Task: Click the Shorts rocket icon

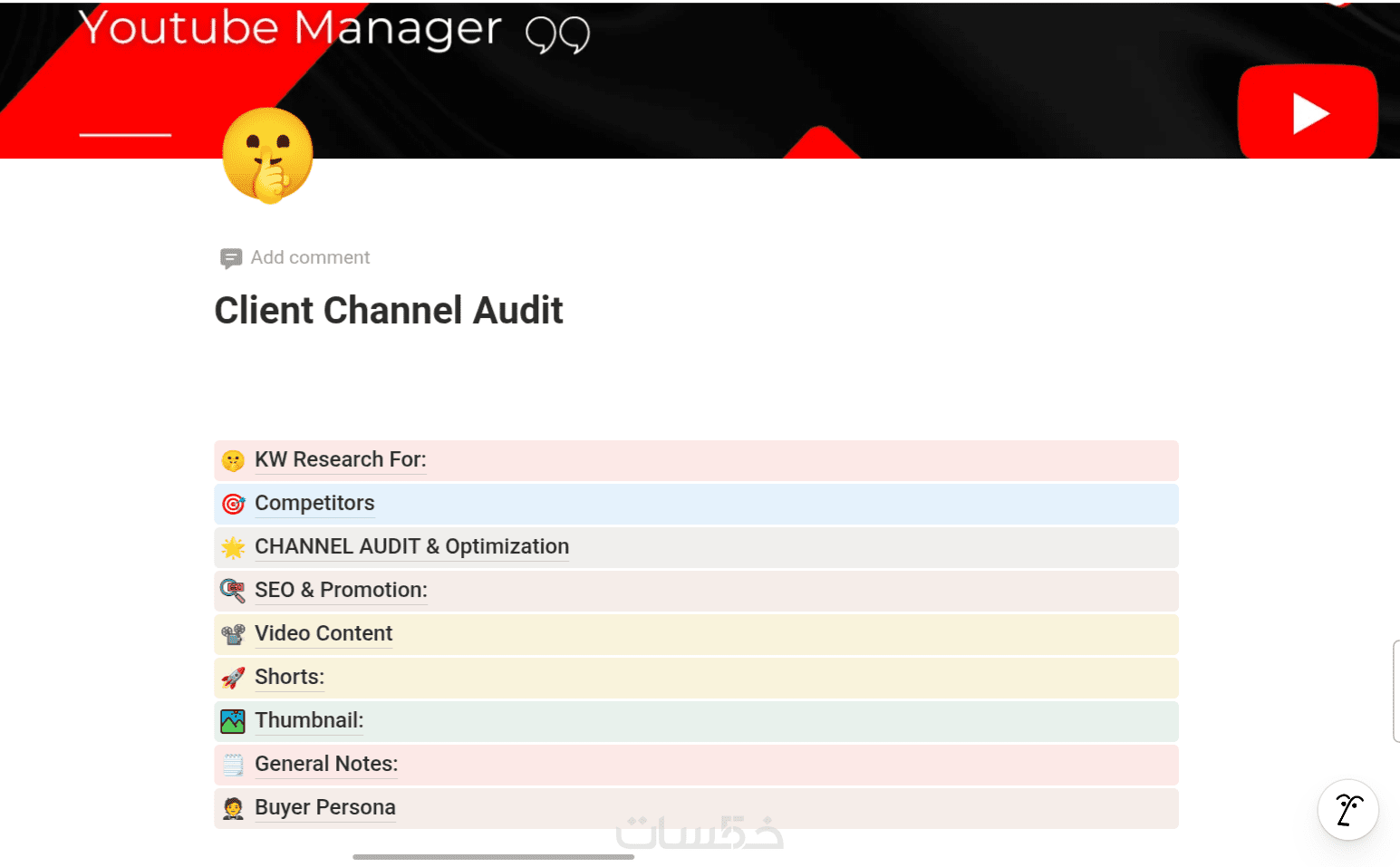Action: tap(233, 678)
